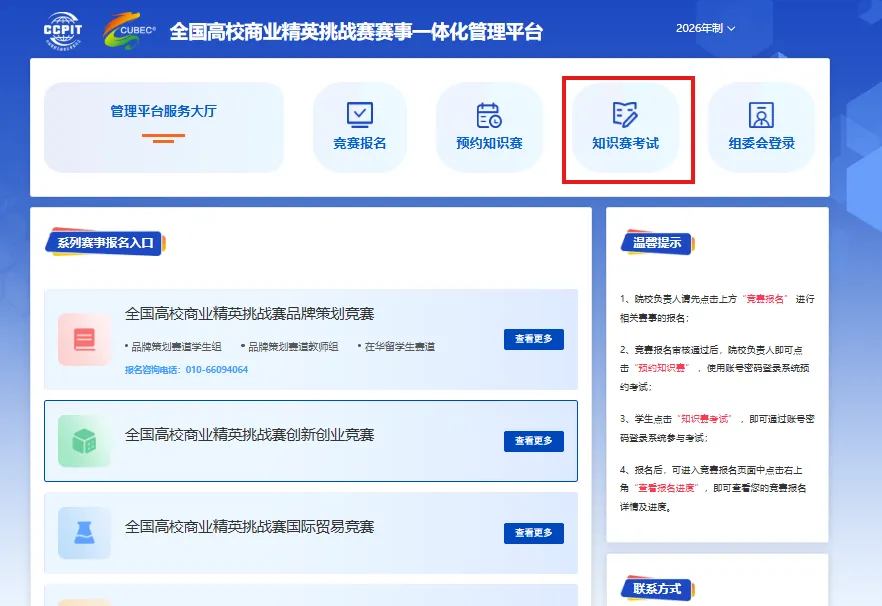The image size is (882, 606).
Task: Click the 系列赛事报名入口 heading badge
Action: (x=105, y=243)
